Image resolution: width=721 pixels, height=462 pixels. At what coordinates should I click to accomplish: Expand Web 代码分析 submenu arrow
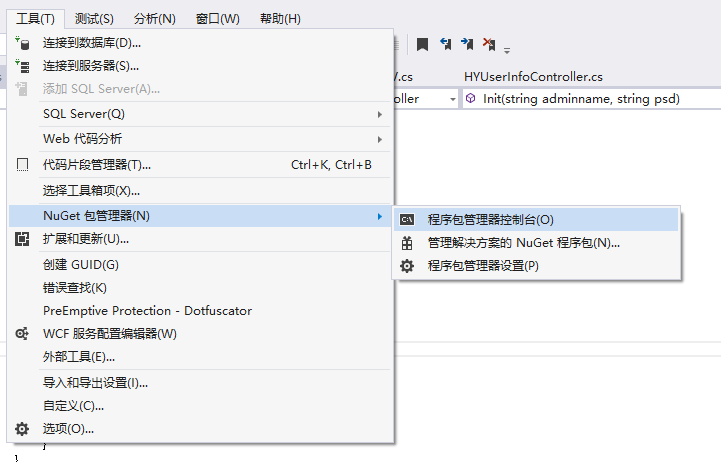(x=380, y=139)
